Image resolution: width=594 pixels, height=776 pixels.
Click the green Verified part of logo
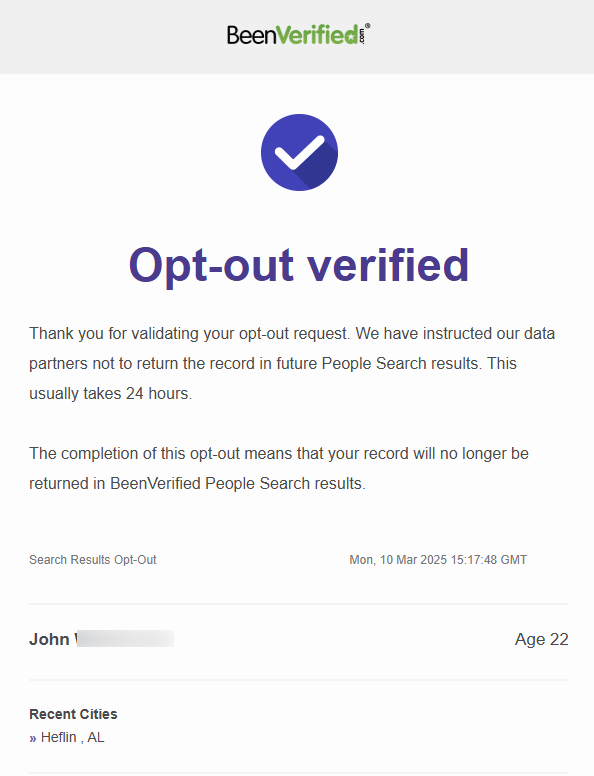pyautogui.click(x=317, y=35)
